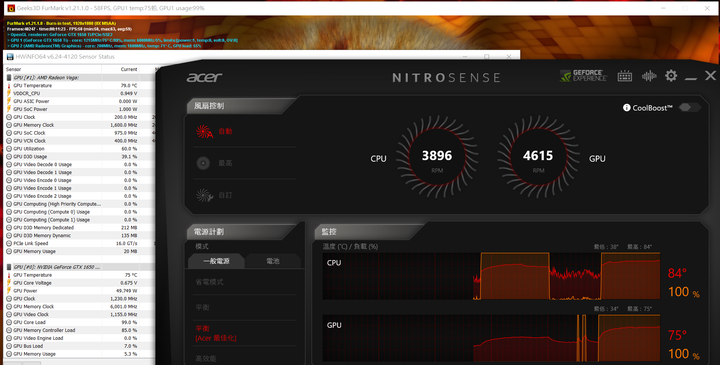720x365 pixels.
Task: Click icon next to PCIe Link Speed
Action: pos(9,243)
